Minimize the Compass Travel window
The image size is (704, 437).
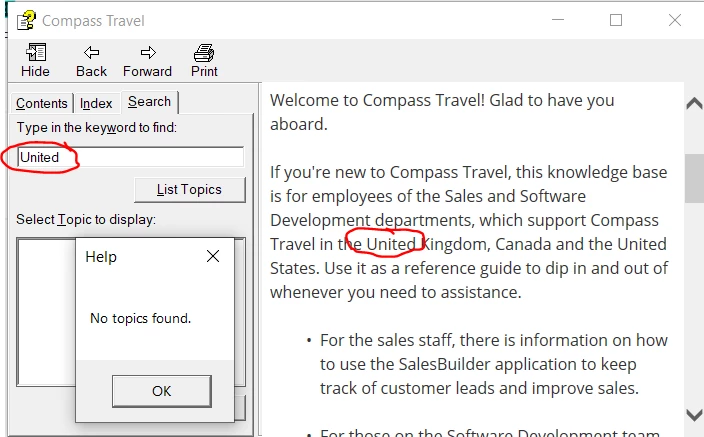[558, 20]
